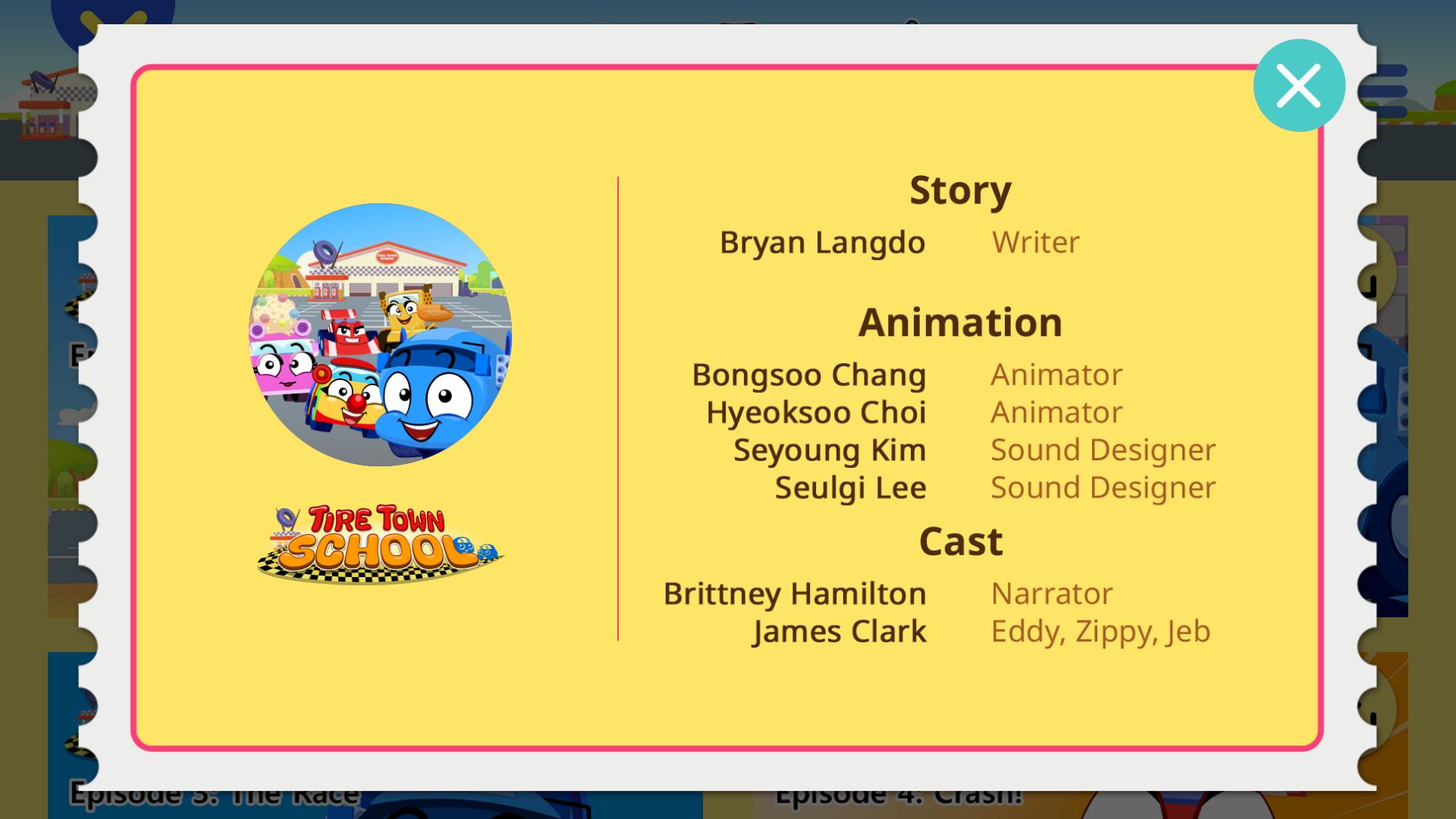Image resolution: width=1456 pixels, height=819 pixels.
Task: Click the name 'Brittney Hamilton'
Action: click(x=795, y=594)
